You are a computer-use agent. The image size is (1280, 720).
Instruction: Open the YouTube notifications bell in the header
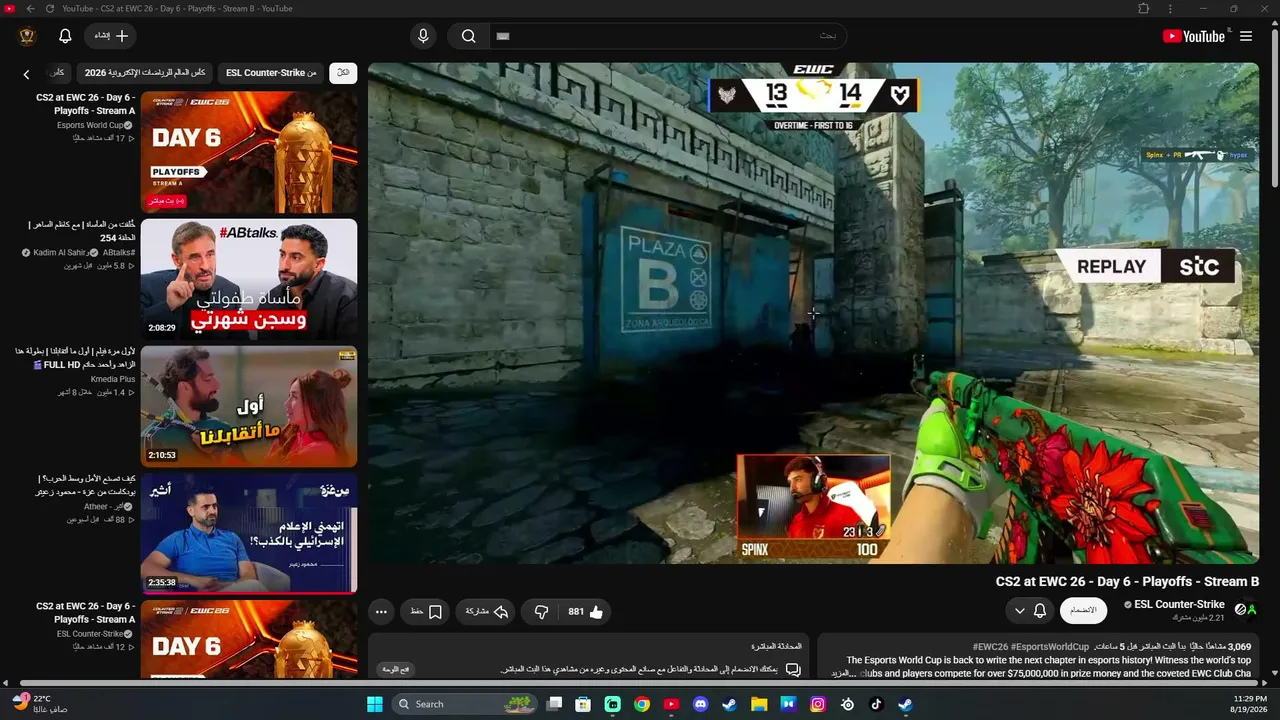(65, 36)
